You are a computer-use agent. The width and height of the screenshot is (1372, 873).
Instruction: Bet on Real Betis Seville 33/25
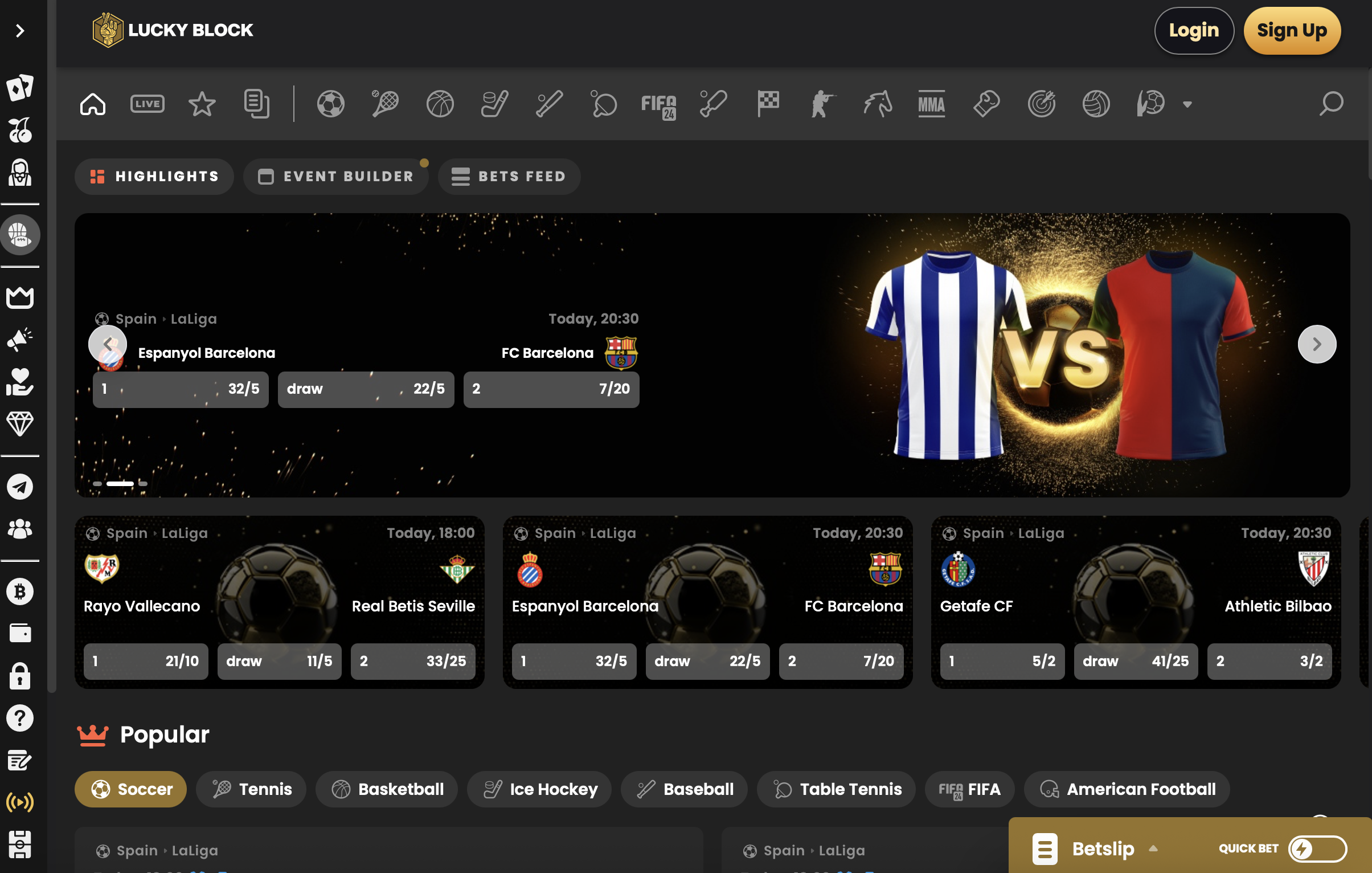pyautogui.click(x=413, y=662)
